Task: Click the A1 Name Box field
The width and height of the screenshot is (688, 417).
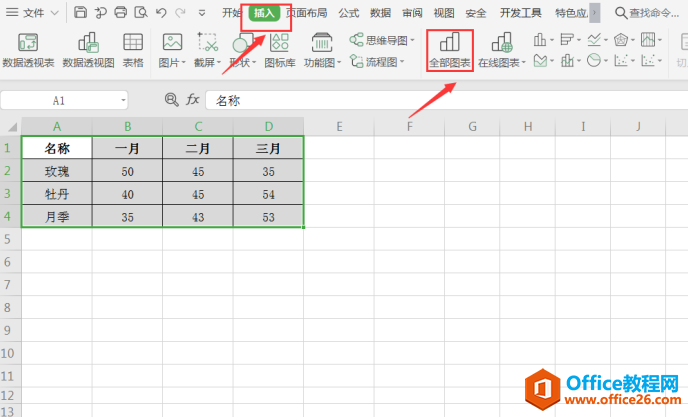Action: pyautogui.click(x=64, y=101)
